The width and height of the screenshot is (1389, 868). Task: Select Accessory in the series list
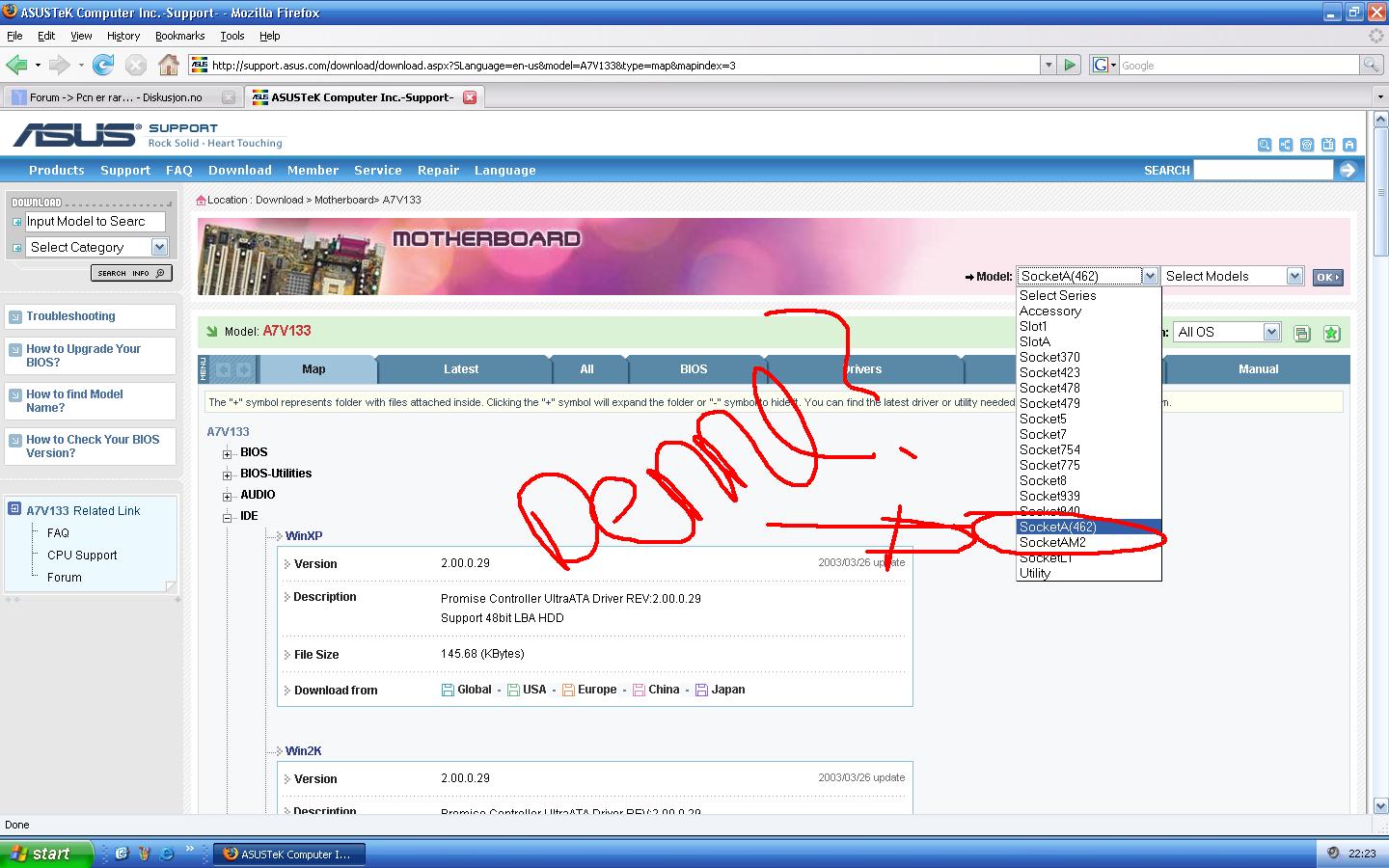click(1088, 311)
